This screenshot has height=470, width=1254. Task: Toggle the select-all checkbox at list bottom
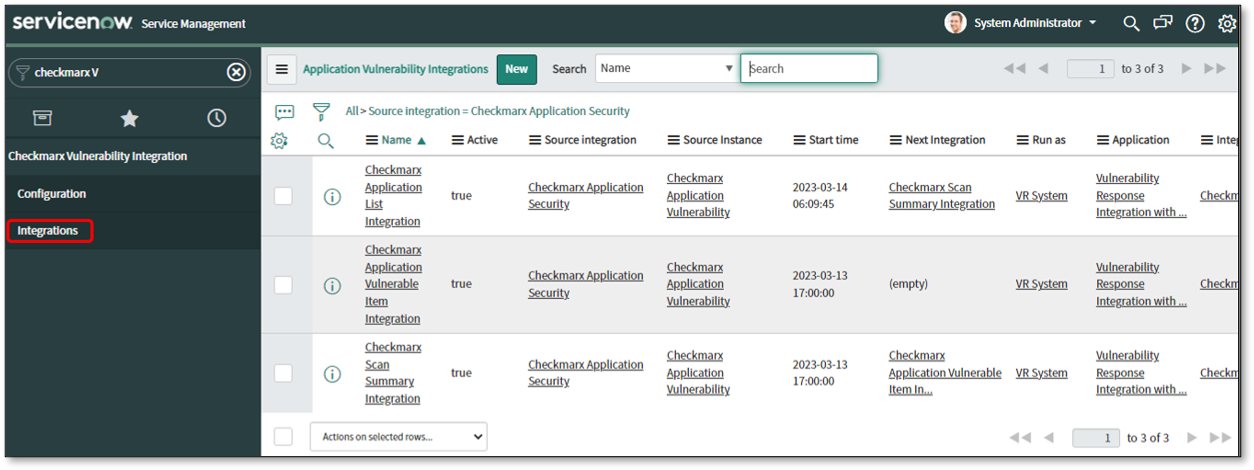tap(284, 437)
